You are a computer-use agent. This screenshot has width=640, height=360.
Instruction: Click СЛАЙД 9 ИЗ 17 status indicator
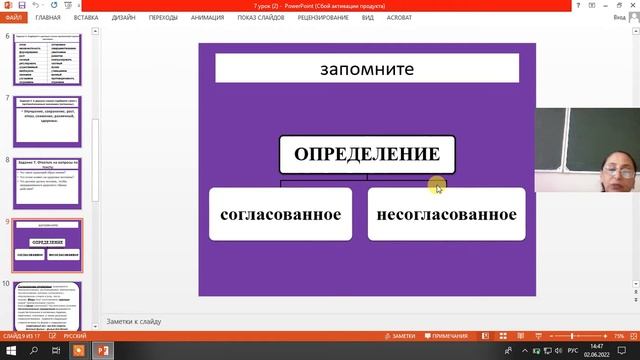22,336
